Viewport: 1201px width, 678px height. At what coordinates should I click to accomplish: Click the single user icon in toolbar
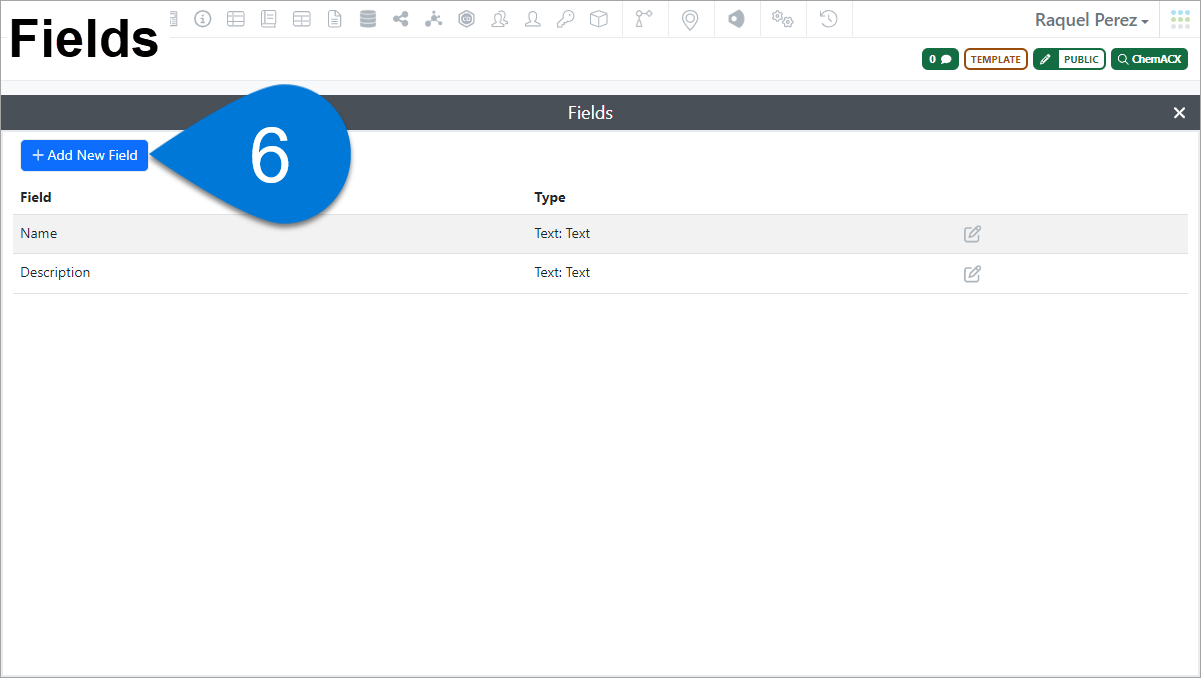533,19
